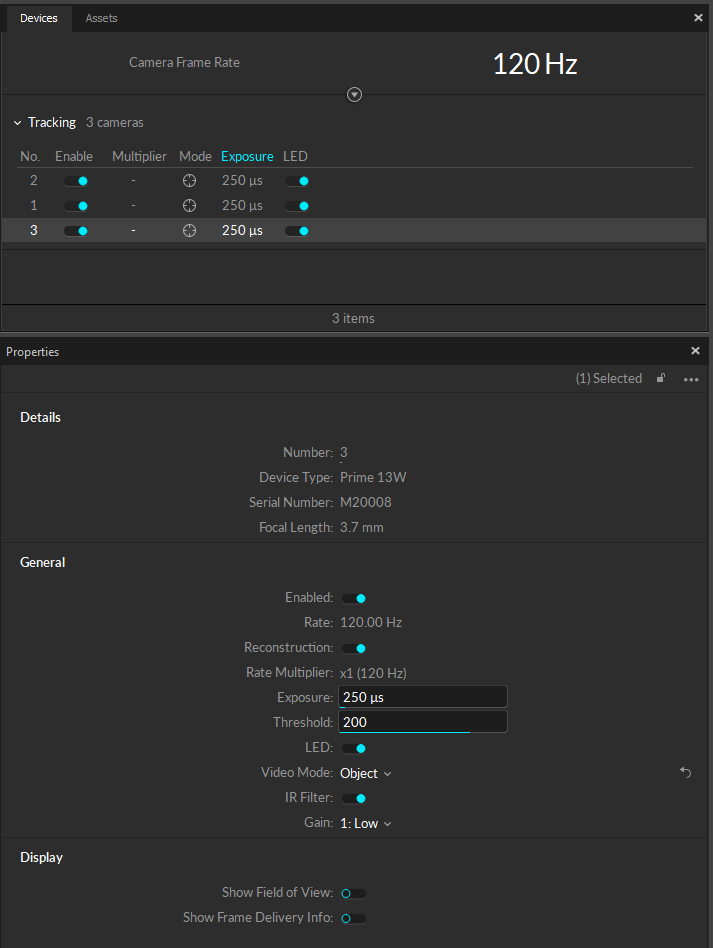This screenshot has width=713, height=948.
Task: Disable the Reconstruction toggle
Action: click(354, 647)
